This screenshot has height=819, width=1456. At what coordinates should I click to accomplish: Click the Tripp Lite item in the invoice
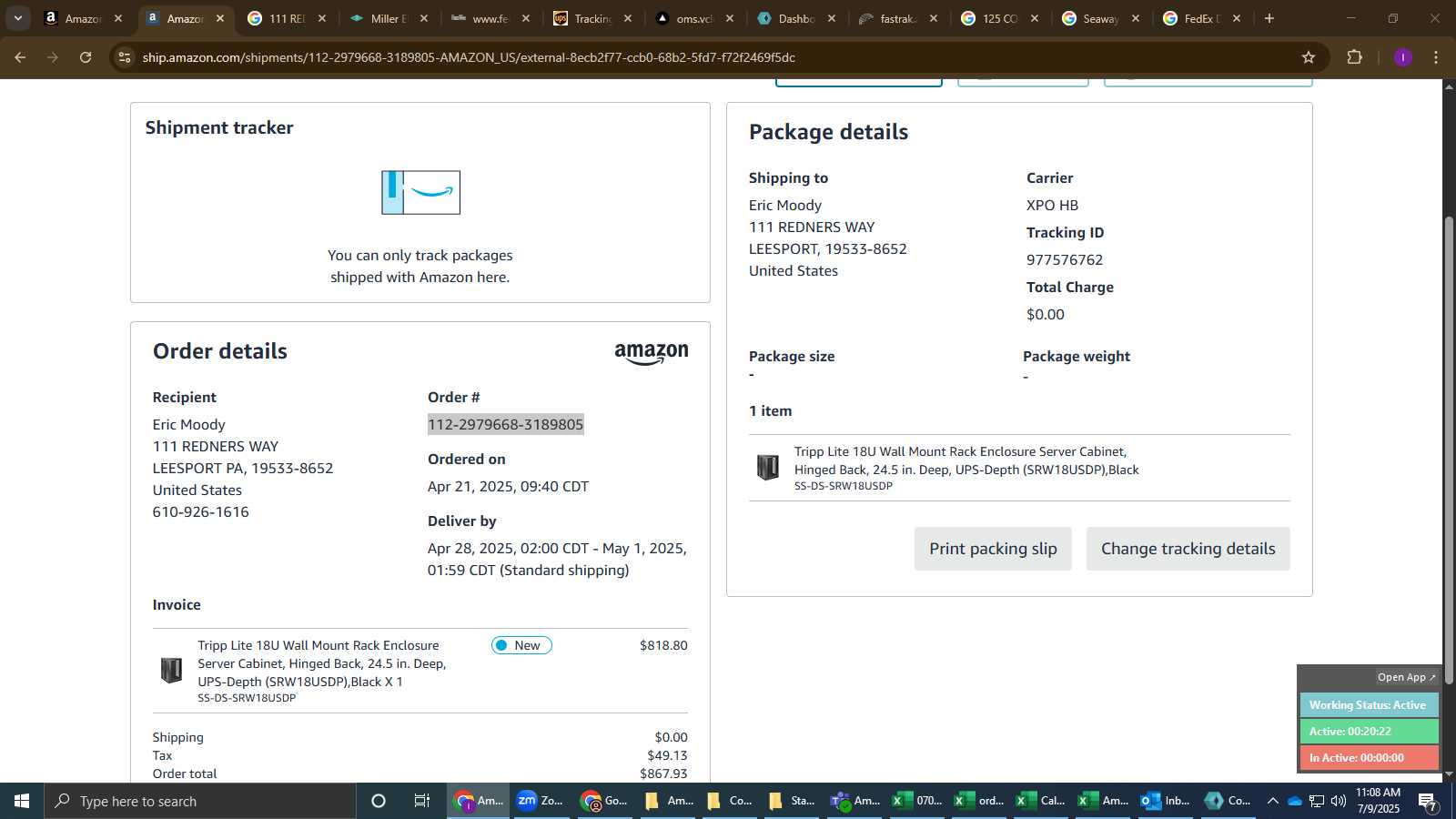point(321,663)
